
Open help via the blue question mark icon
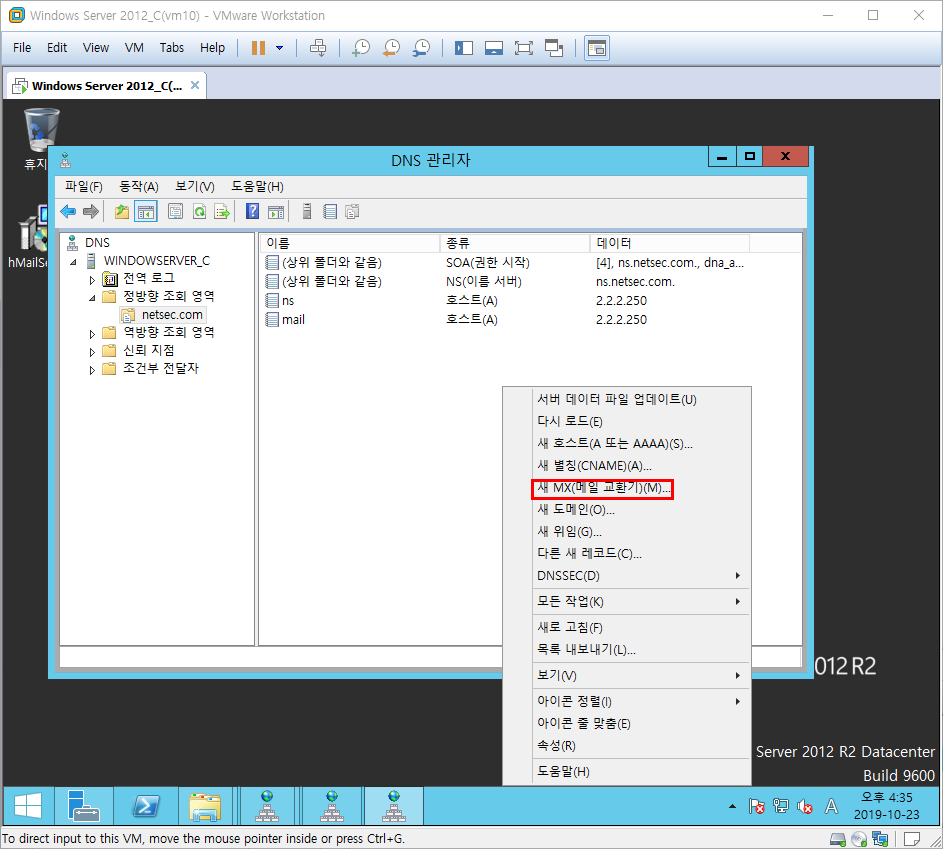coord(253,212)
